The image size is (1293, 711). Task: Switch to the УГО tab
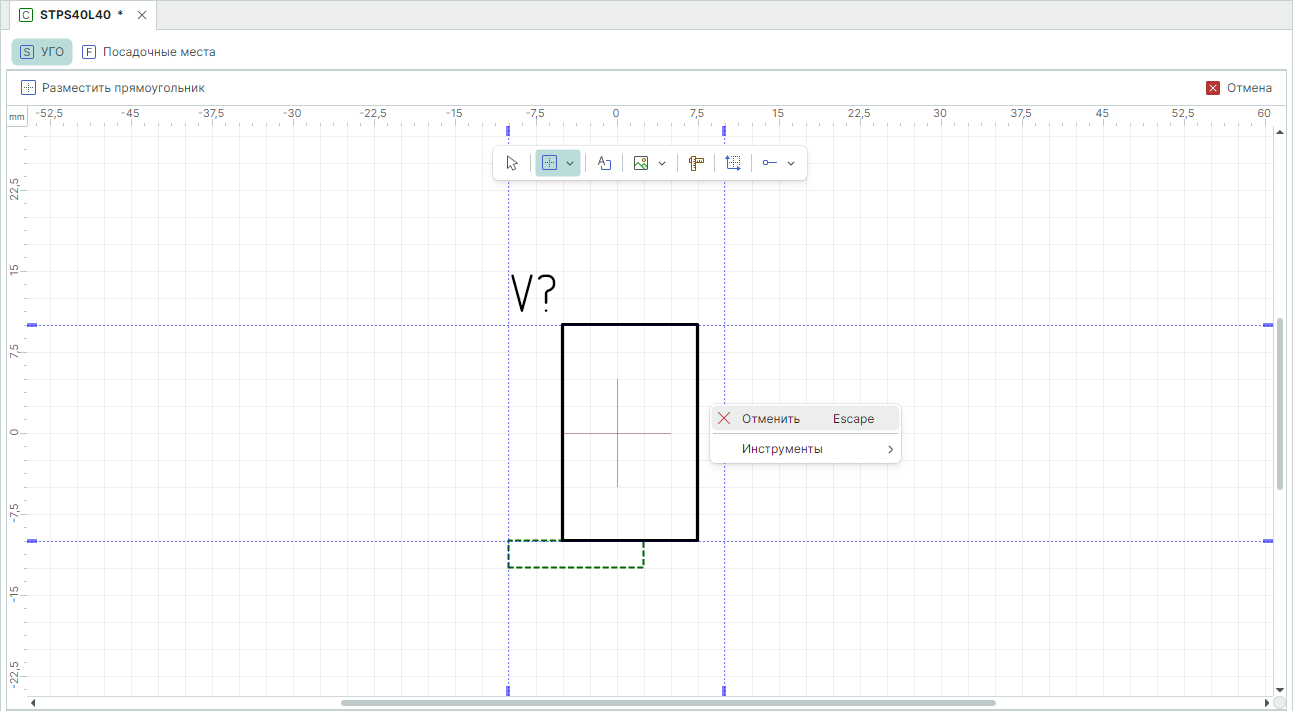(42, 52)
